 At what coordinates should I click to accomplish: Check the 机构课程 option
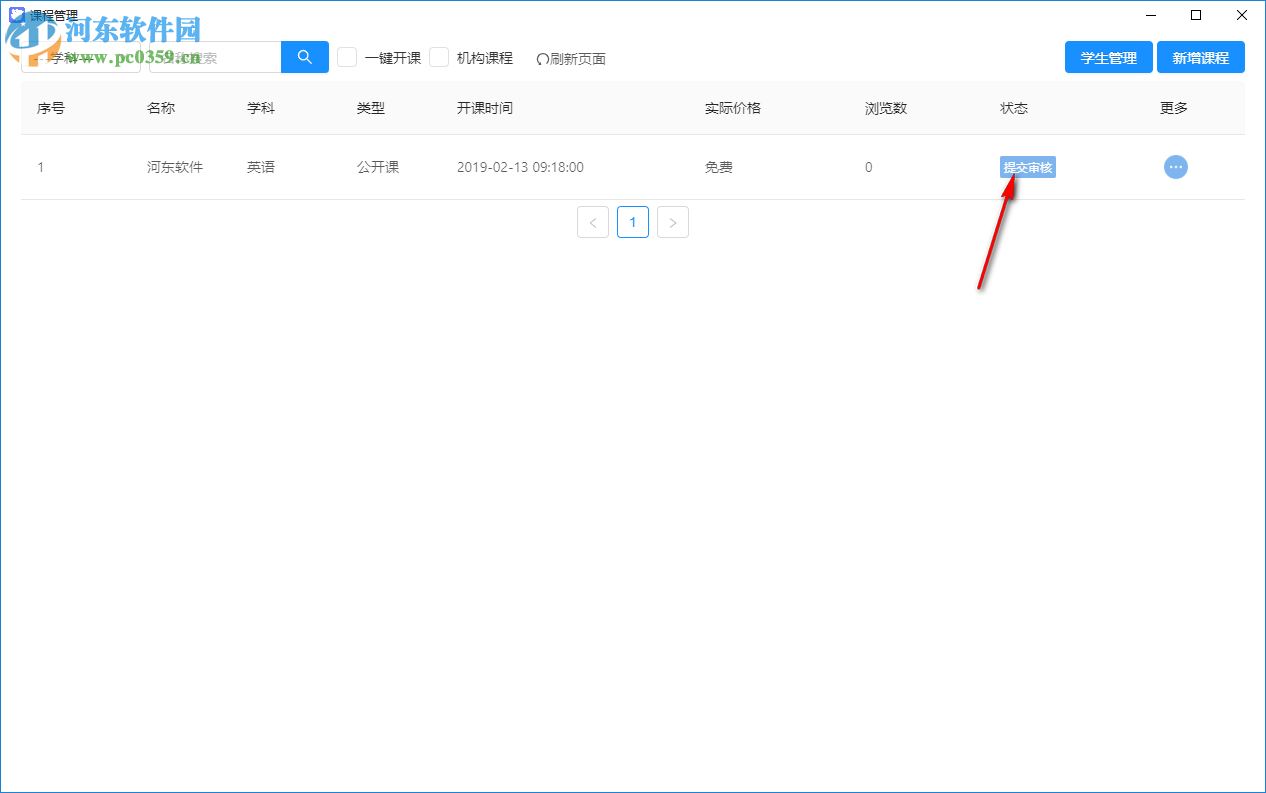pos(439,57)
